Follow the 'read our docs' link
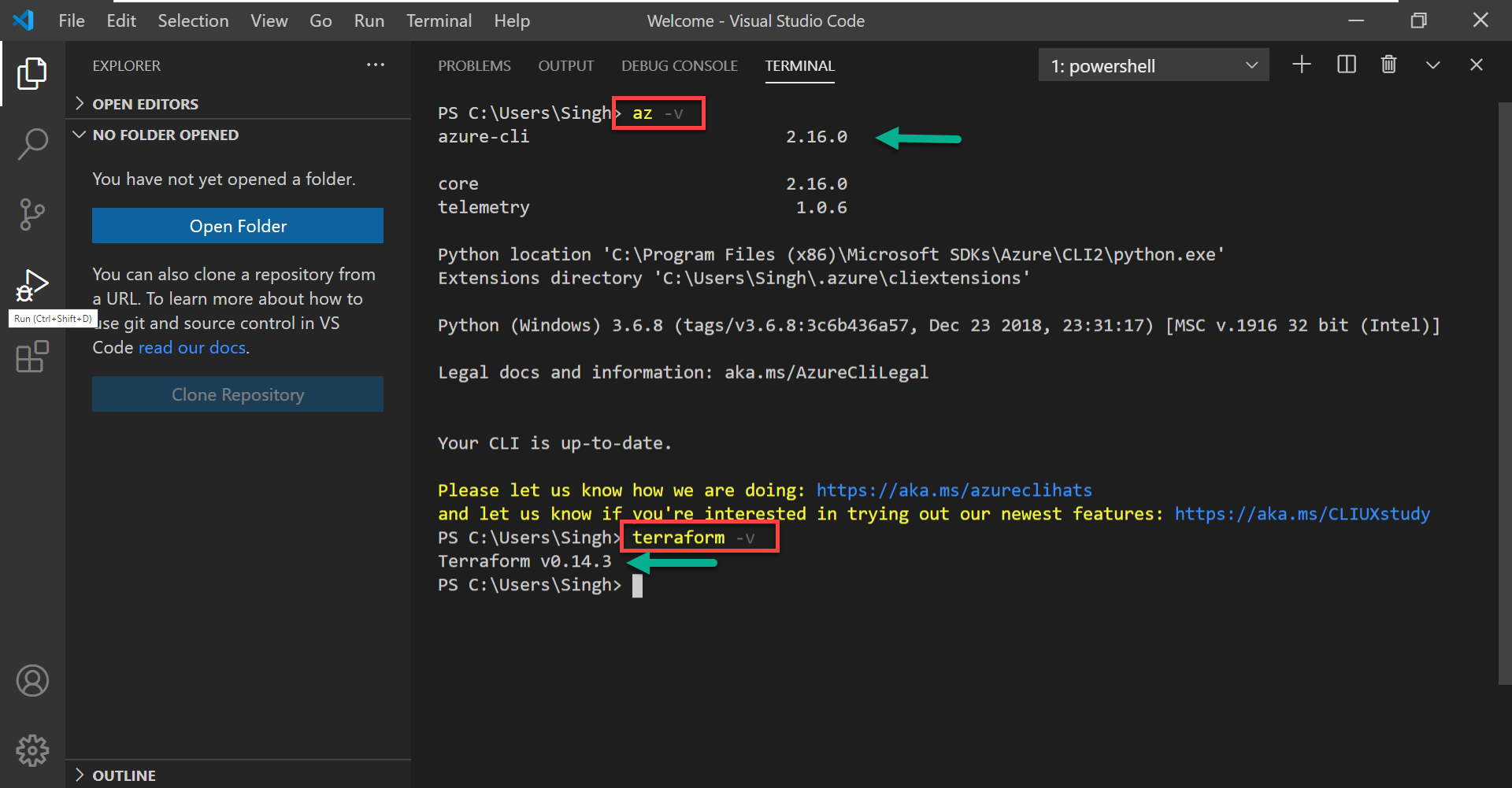 (192, 348)
